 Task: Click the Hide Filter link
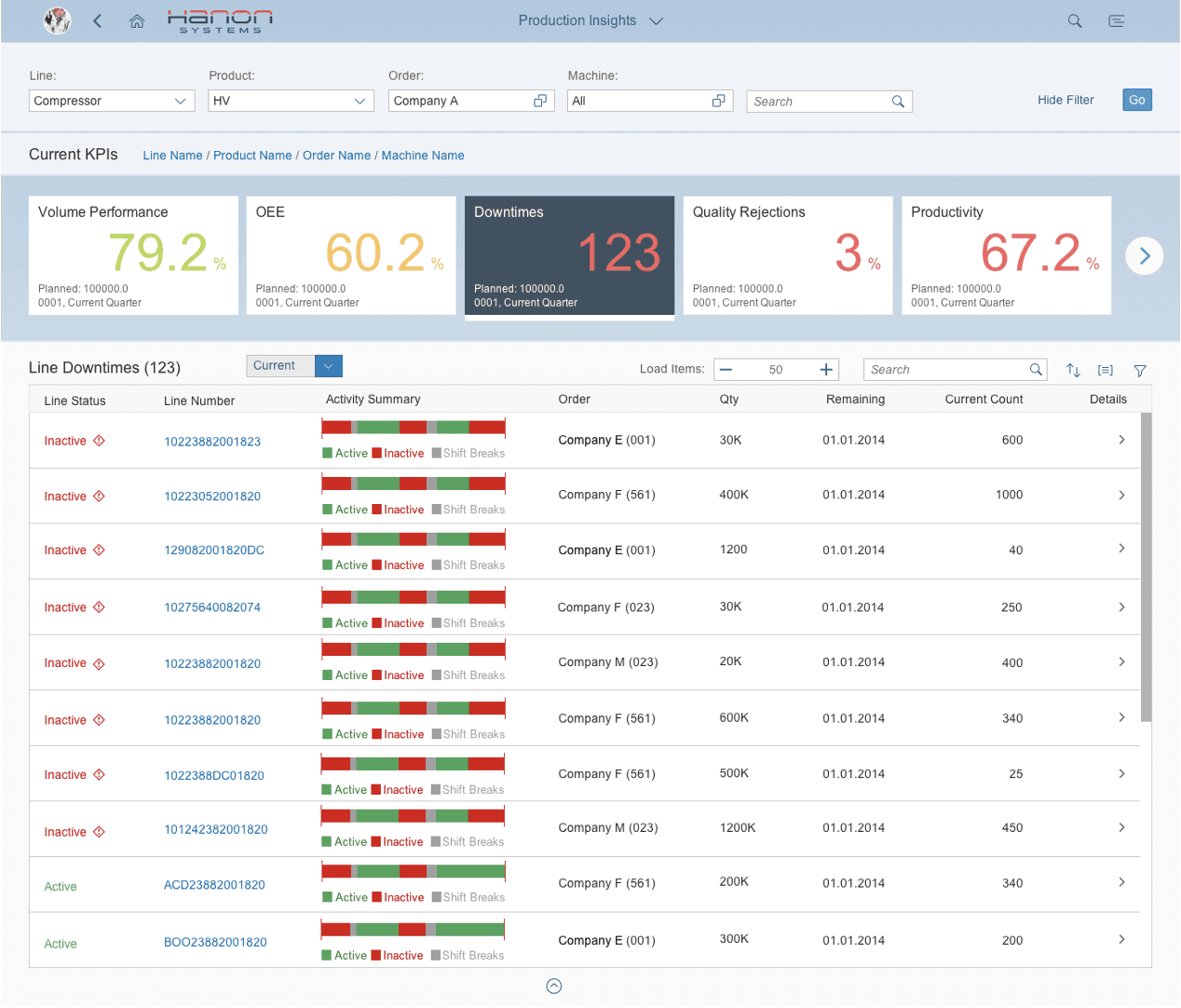tap(1066, 100)
